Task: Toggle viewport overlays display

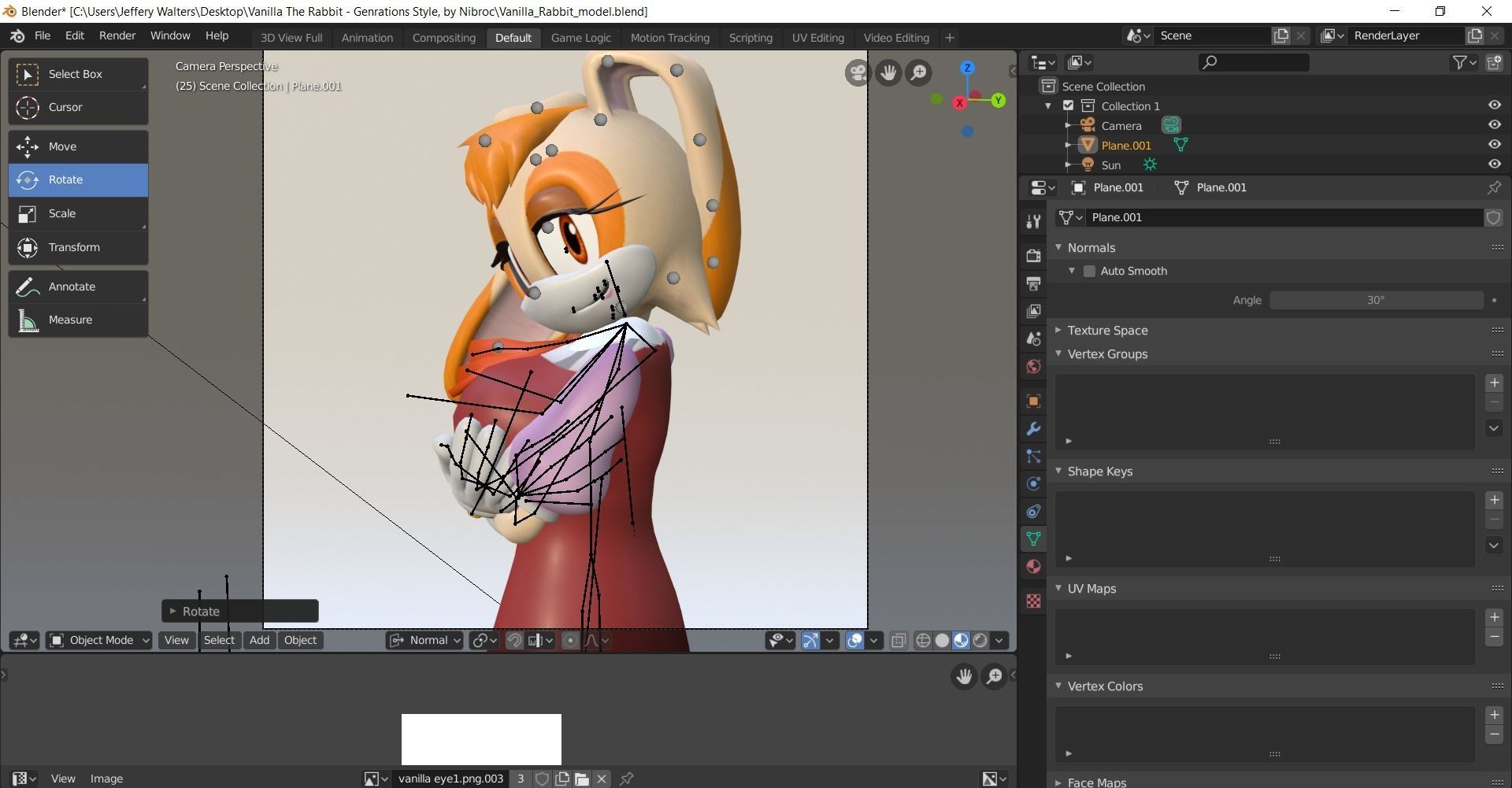Action: tap(854, 641)
